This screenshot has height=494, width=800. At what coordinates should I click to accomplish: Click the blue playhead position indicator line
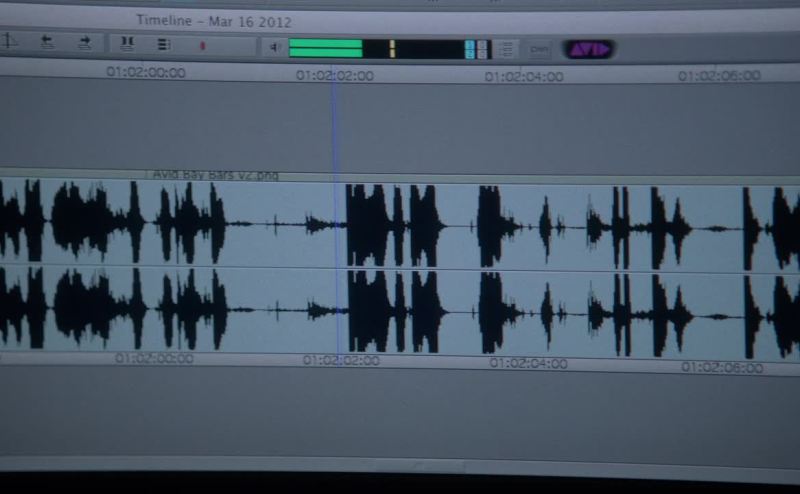[335, 130]
